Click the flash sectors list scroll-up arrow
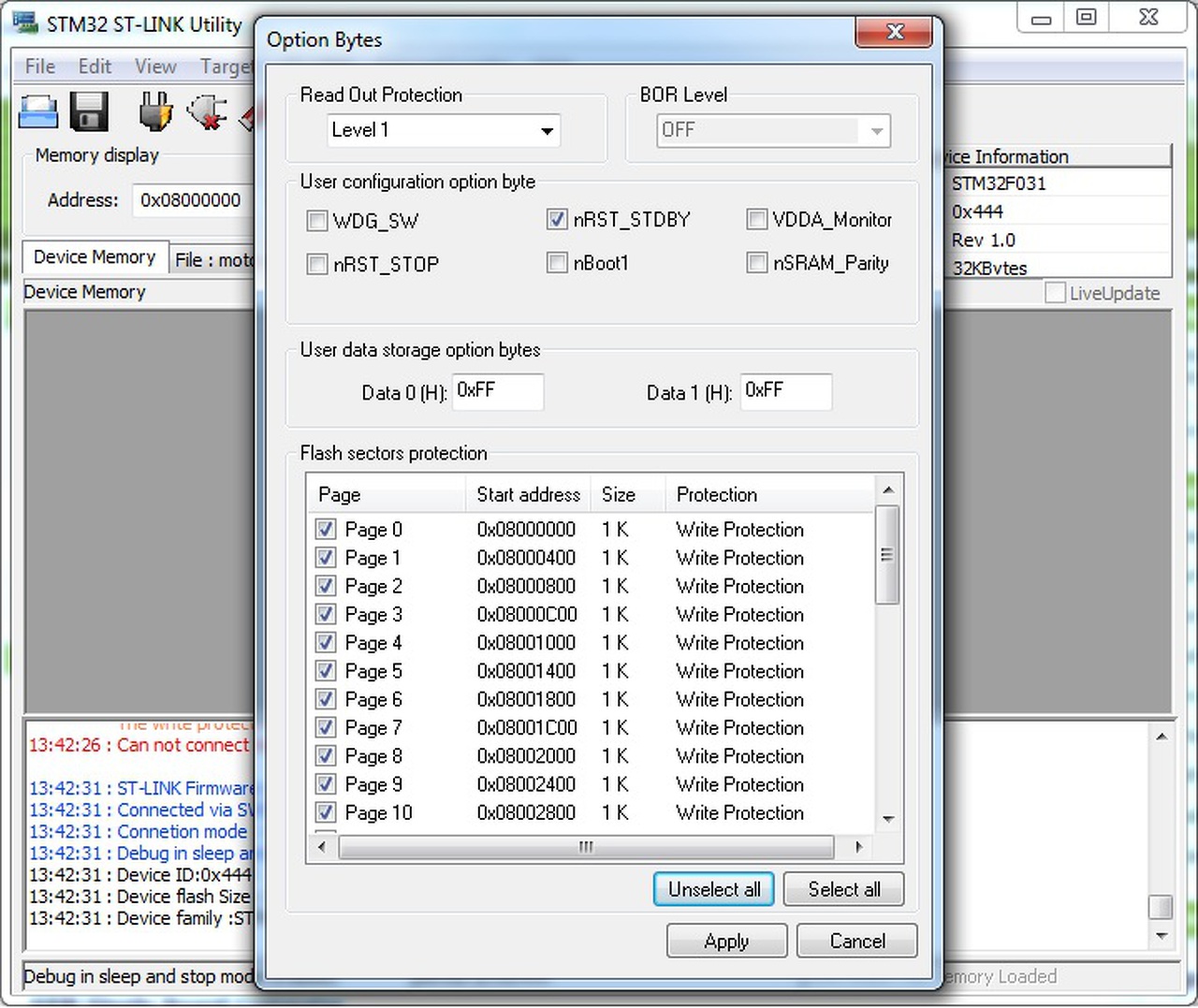 (x=888, y=490)
